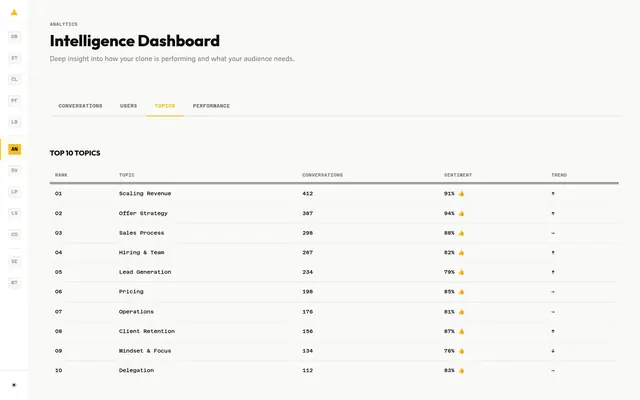
Task: Select the Lead Generation topic
Action: 145,272
